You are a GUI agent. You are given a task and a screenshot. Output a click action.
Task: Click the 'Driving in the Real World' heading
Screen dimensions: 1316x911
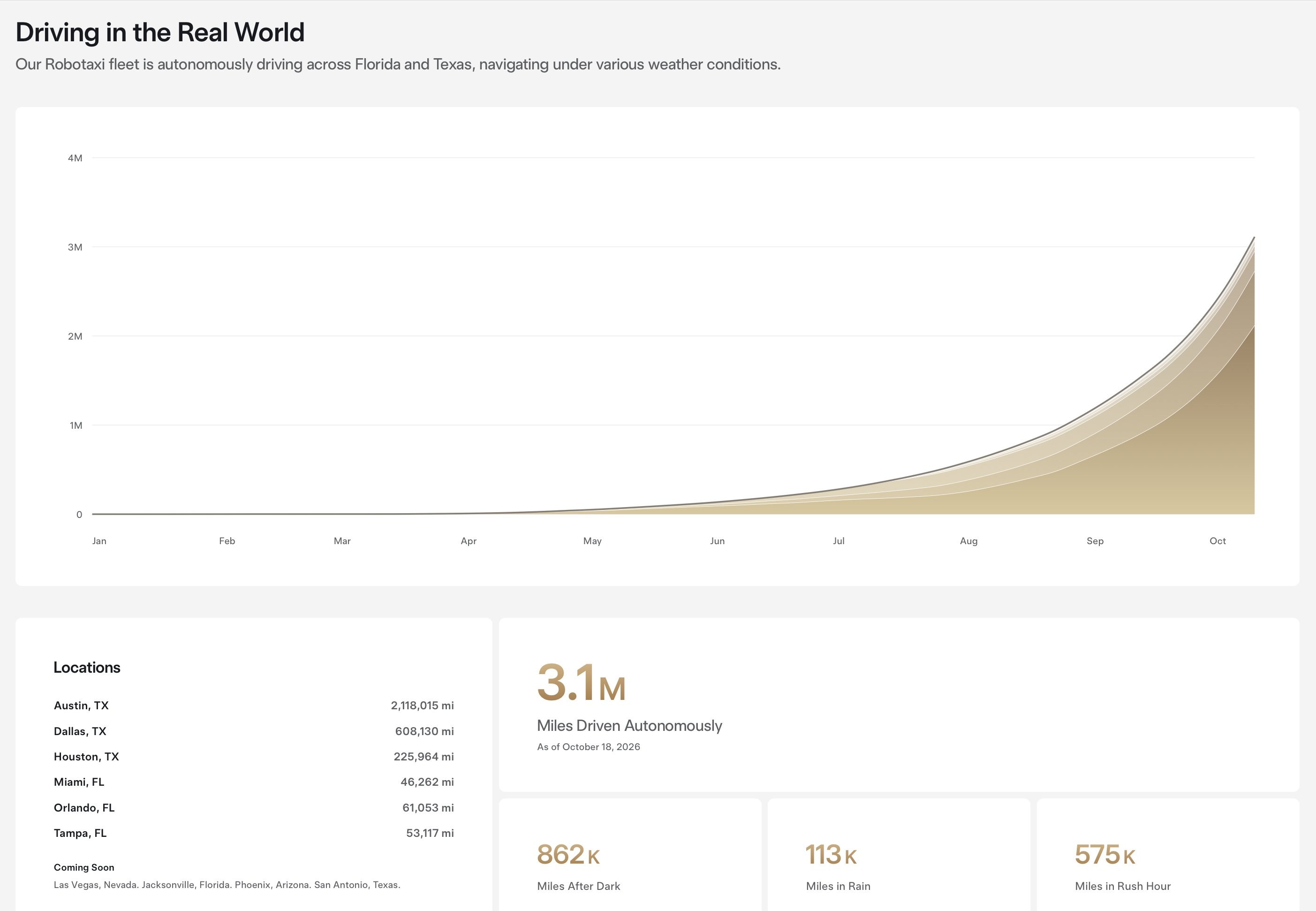160,32
